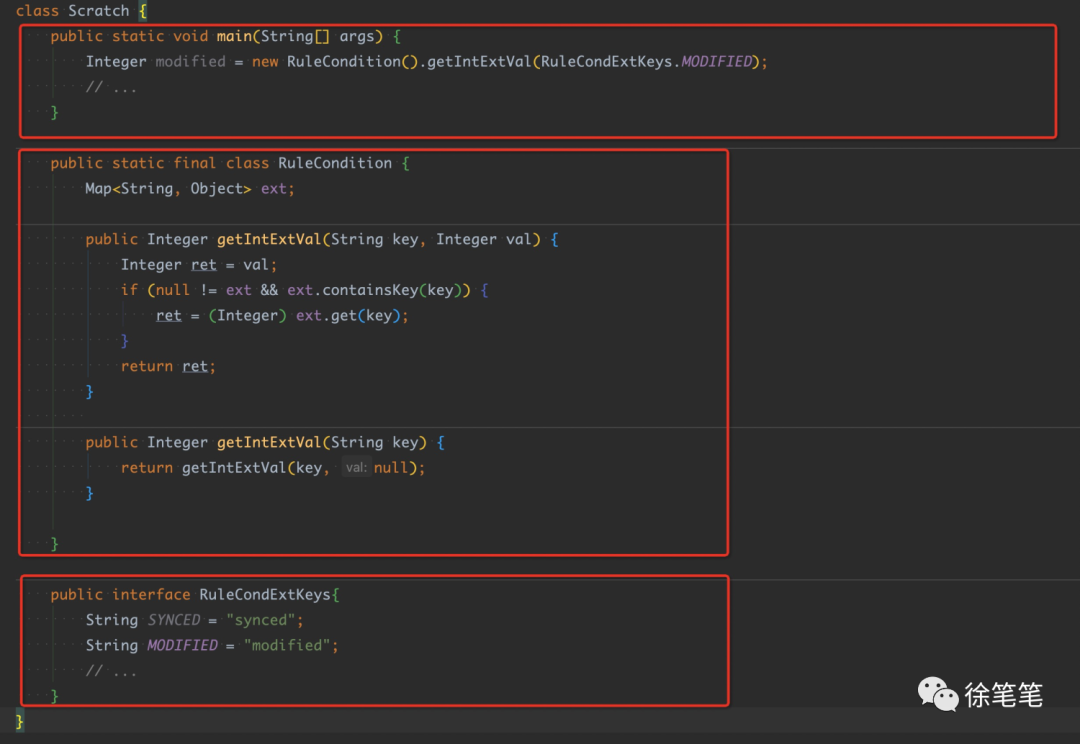Screen dimensions: 1080x744
Task: Click the "Object" type argument
Action: point(216,189)
